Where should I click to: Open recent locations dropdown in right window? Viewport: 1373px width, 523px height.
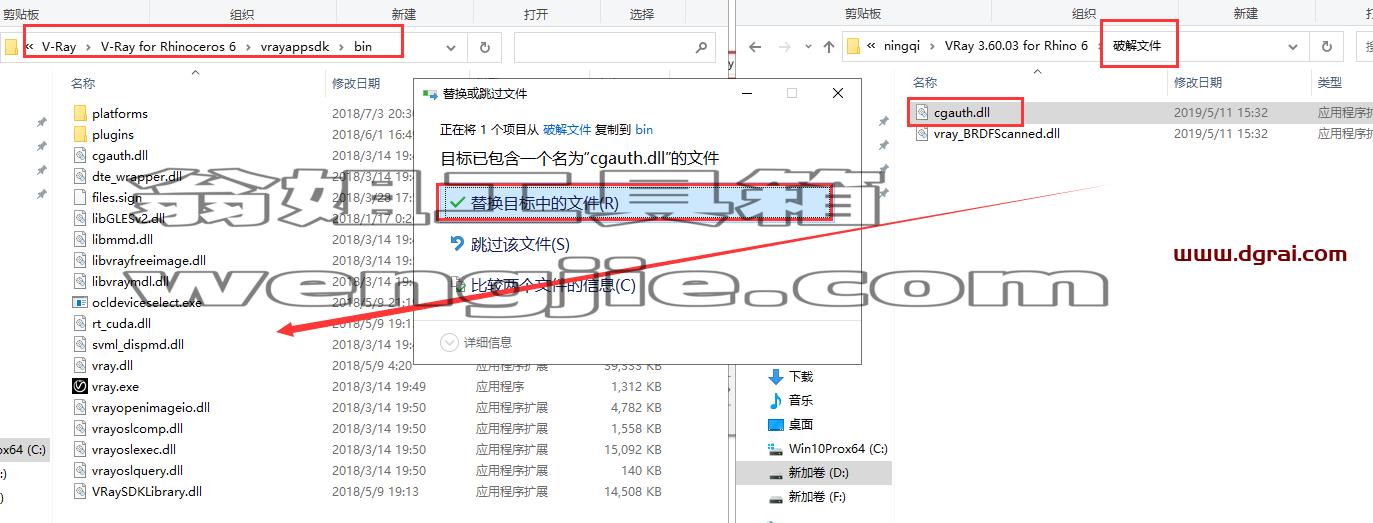pos(808,47)
